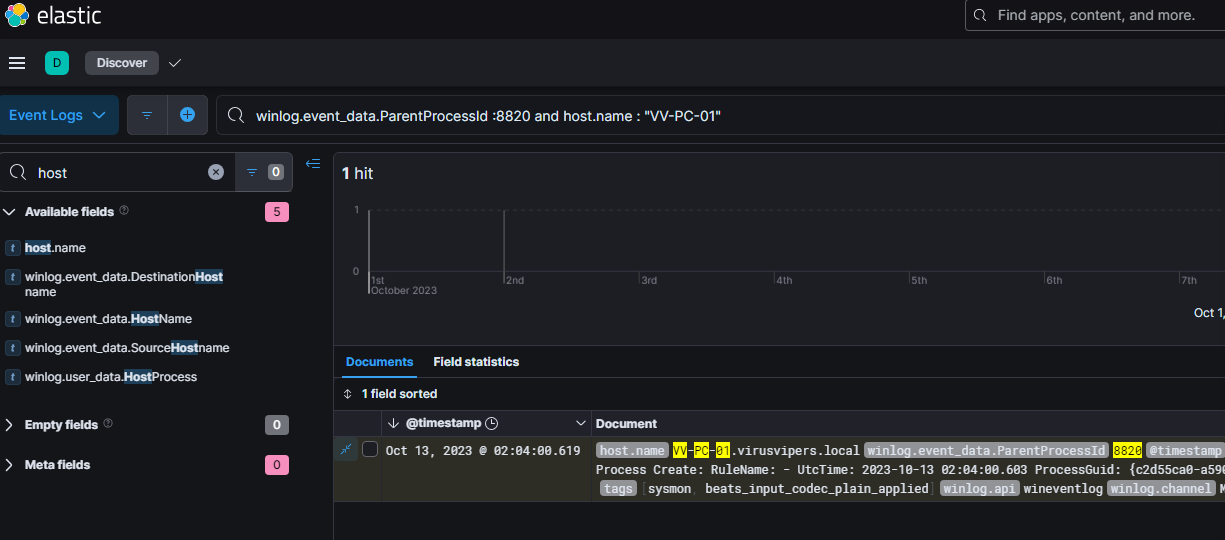Focus the Find apps, content search box
Image resolution: width=1225 pixels, height=540 pixels.
(x=1095, y=16)
